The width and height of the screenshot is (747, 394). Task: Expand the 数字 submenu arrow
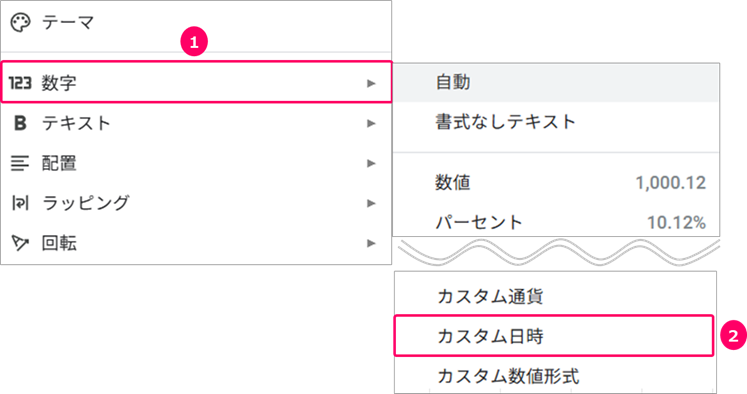coord(371,83)
